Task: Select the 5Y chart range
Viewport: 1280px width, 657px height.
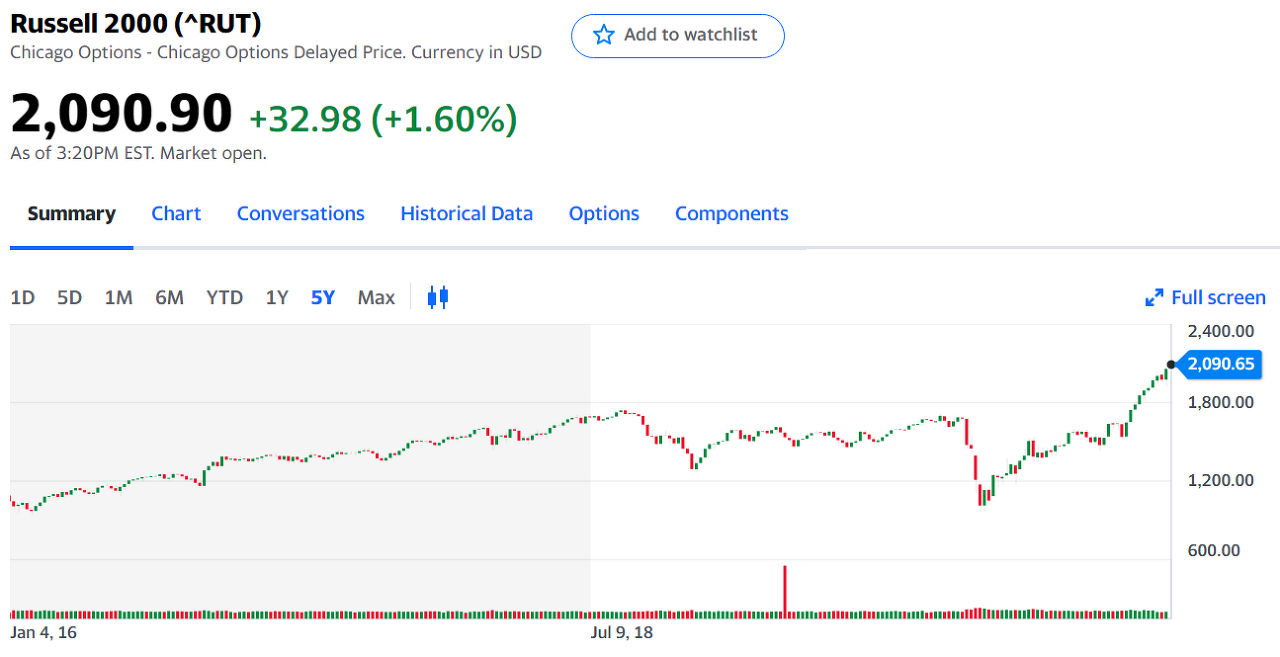Action: [x=323, y=297]
